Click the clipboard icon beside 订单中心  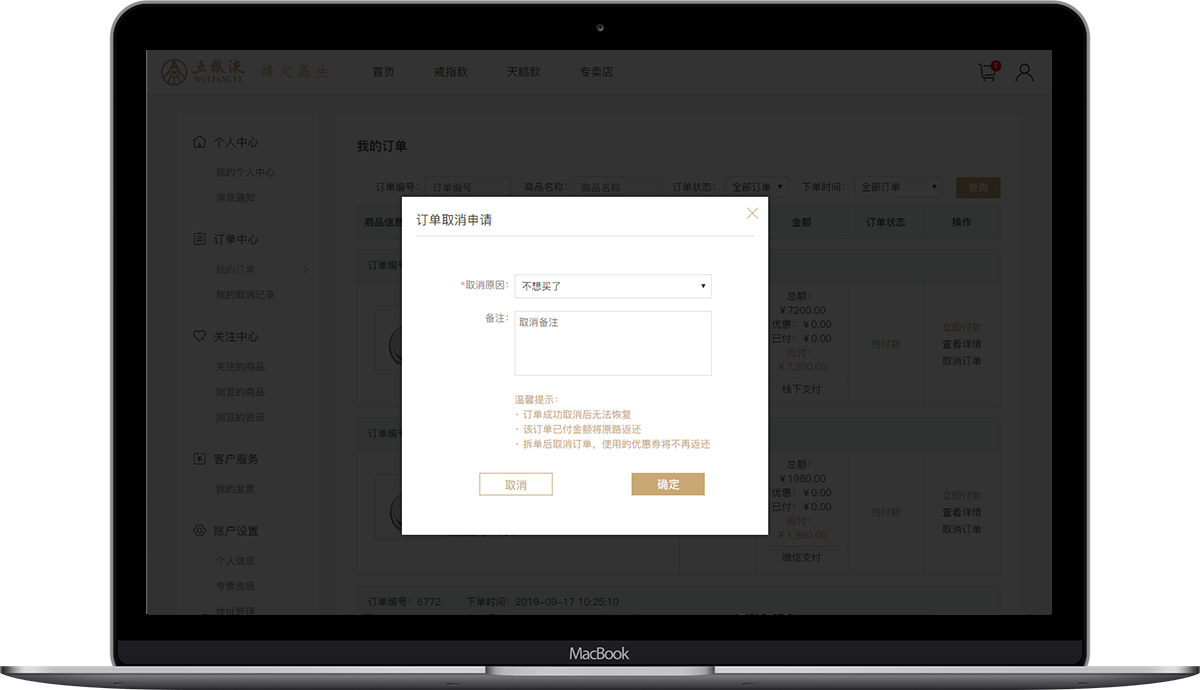199,239
